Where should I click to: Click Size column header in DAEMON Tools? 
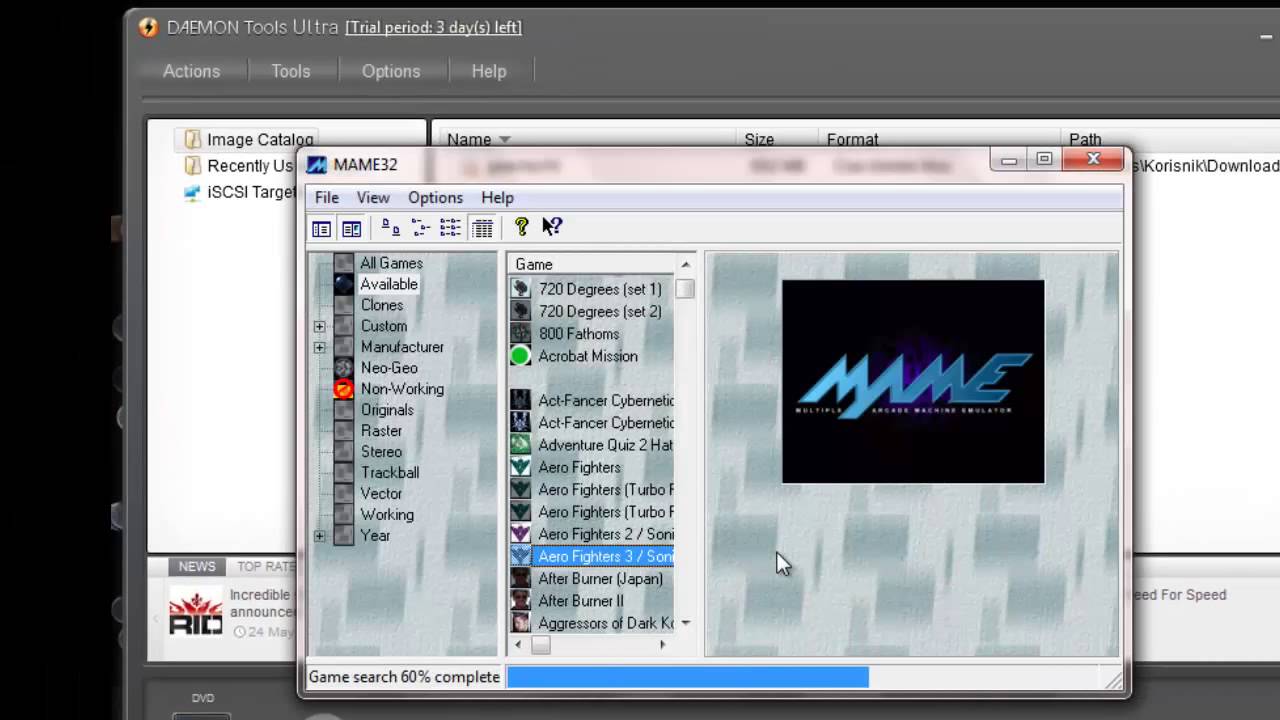point(759,140)
